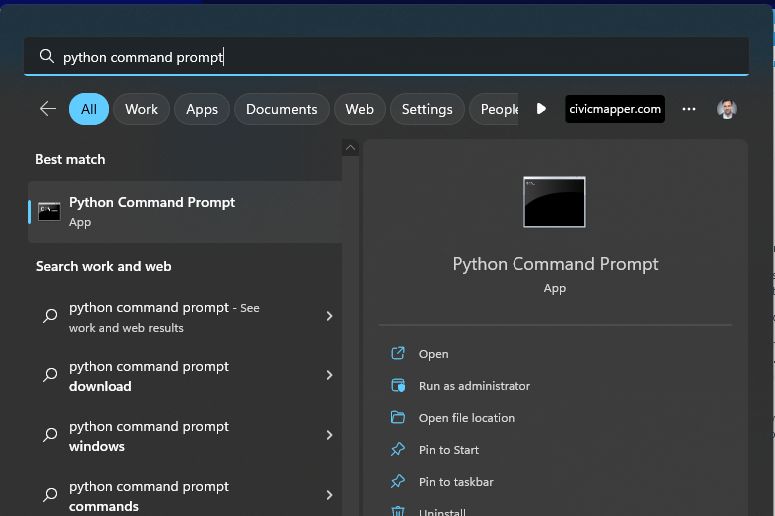
Task: Click the Uninstall trash can icon
Action: [x=398, y=511]
